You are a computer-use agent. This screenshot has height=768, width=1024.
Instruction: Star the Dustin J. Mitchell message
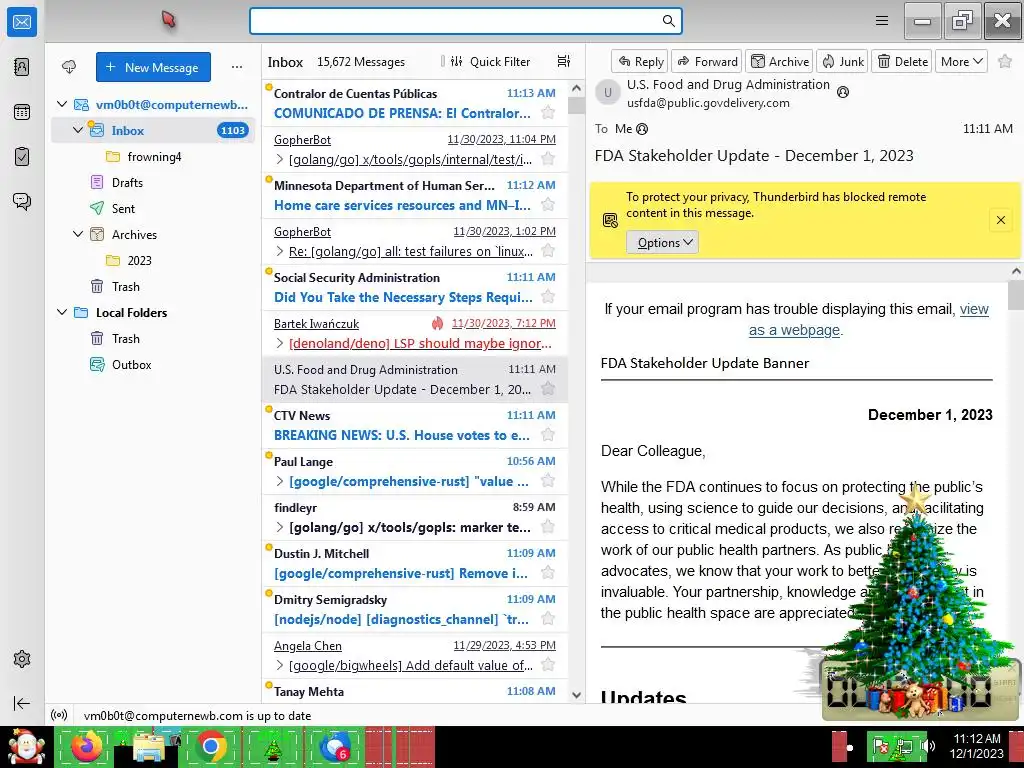point(549,573)
